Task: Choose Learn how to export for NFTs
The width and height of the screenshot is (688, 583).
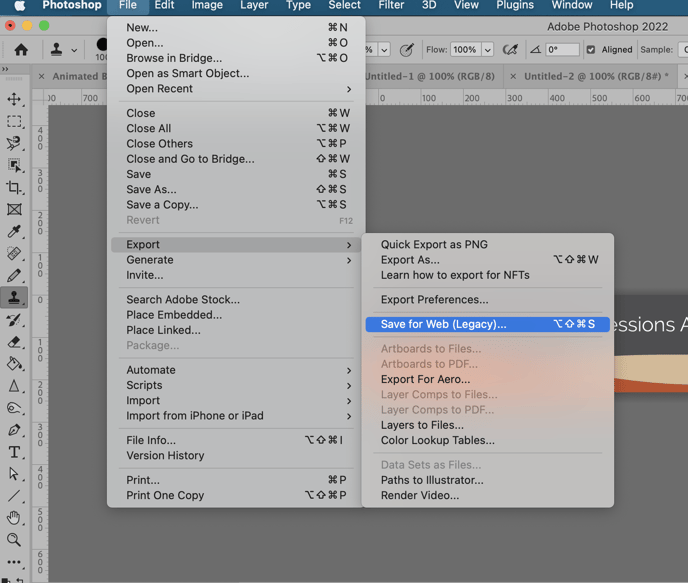Action: (x=487, y=275)
